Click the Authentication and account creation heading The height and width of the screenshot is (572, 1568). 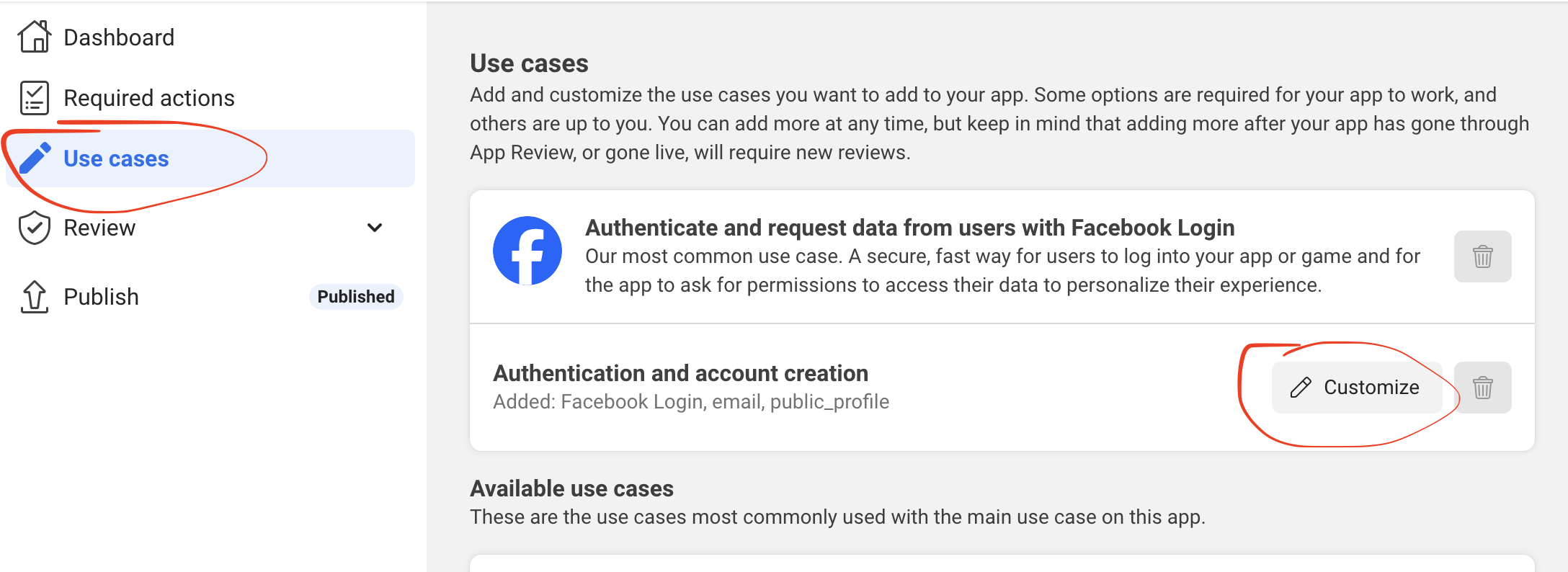pos(681,373)
